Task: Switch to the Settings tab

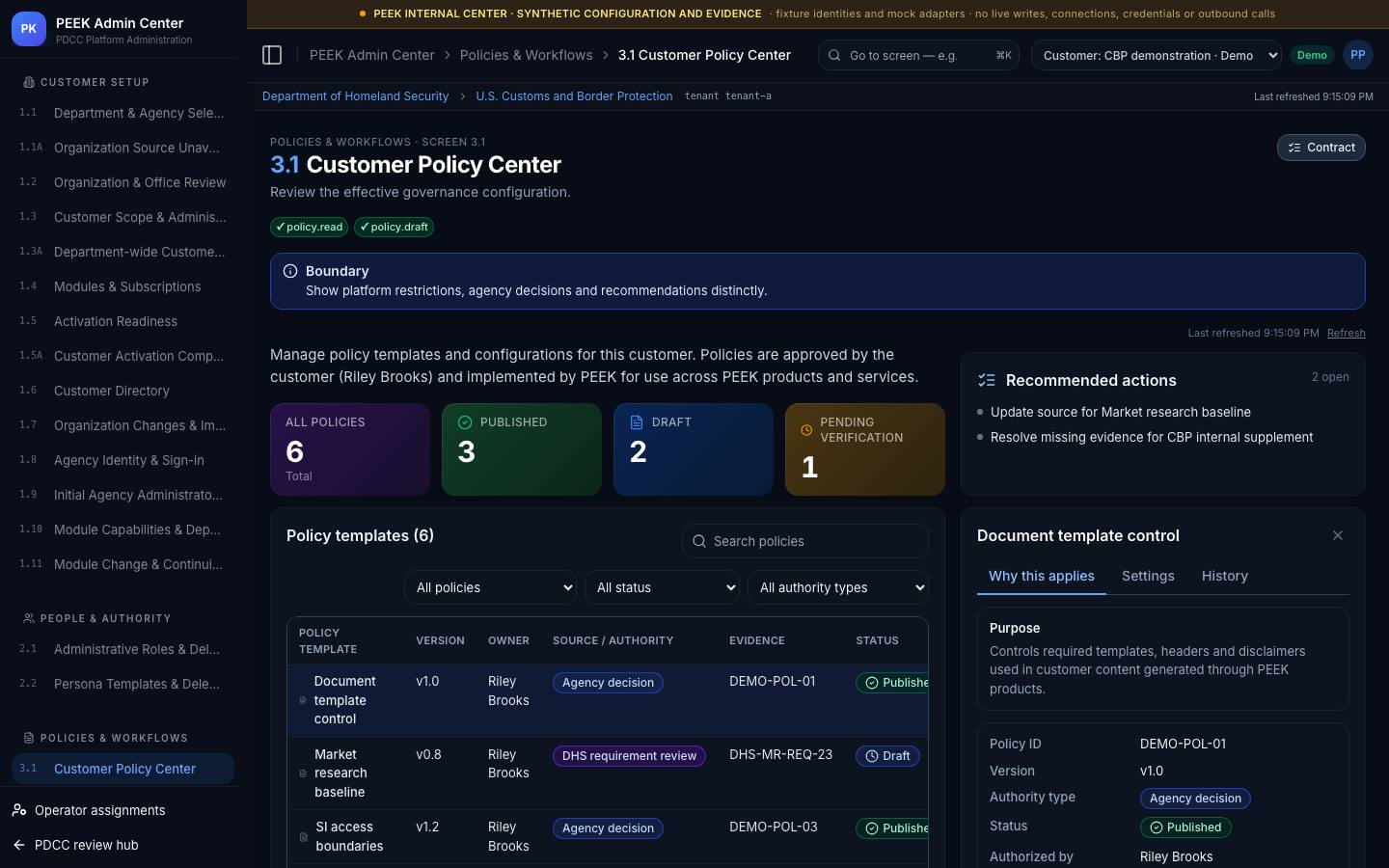Action: point(1148,576)
